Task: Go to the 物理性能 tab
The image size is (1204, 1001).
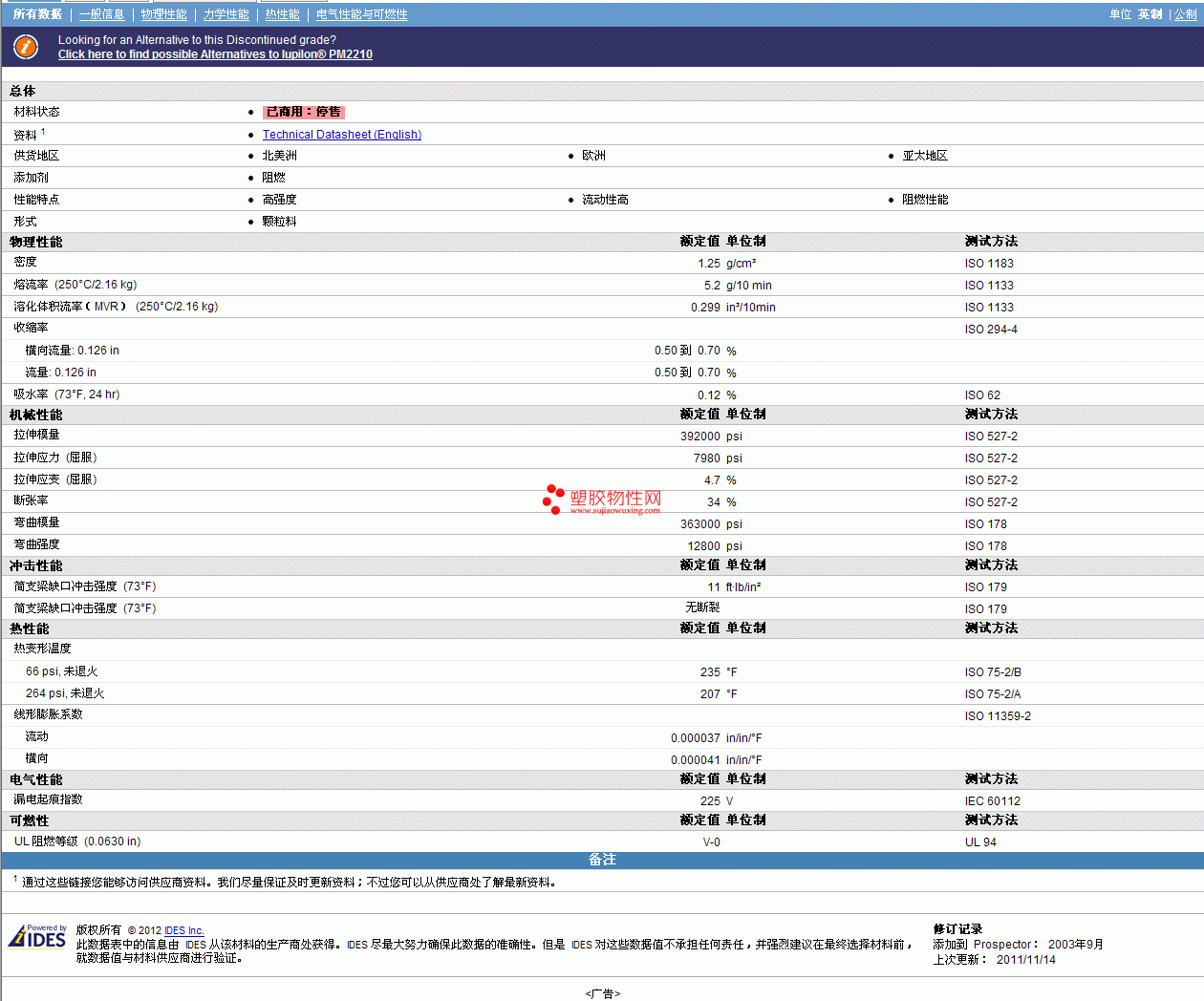Action: tap(163, 14)
